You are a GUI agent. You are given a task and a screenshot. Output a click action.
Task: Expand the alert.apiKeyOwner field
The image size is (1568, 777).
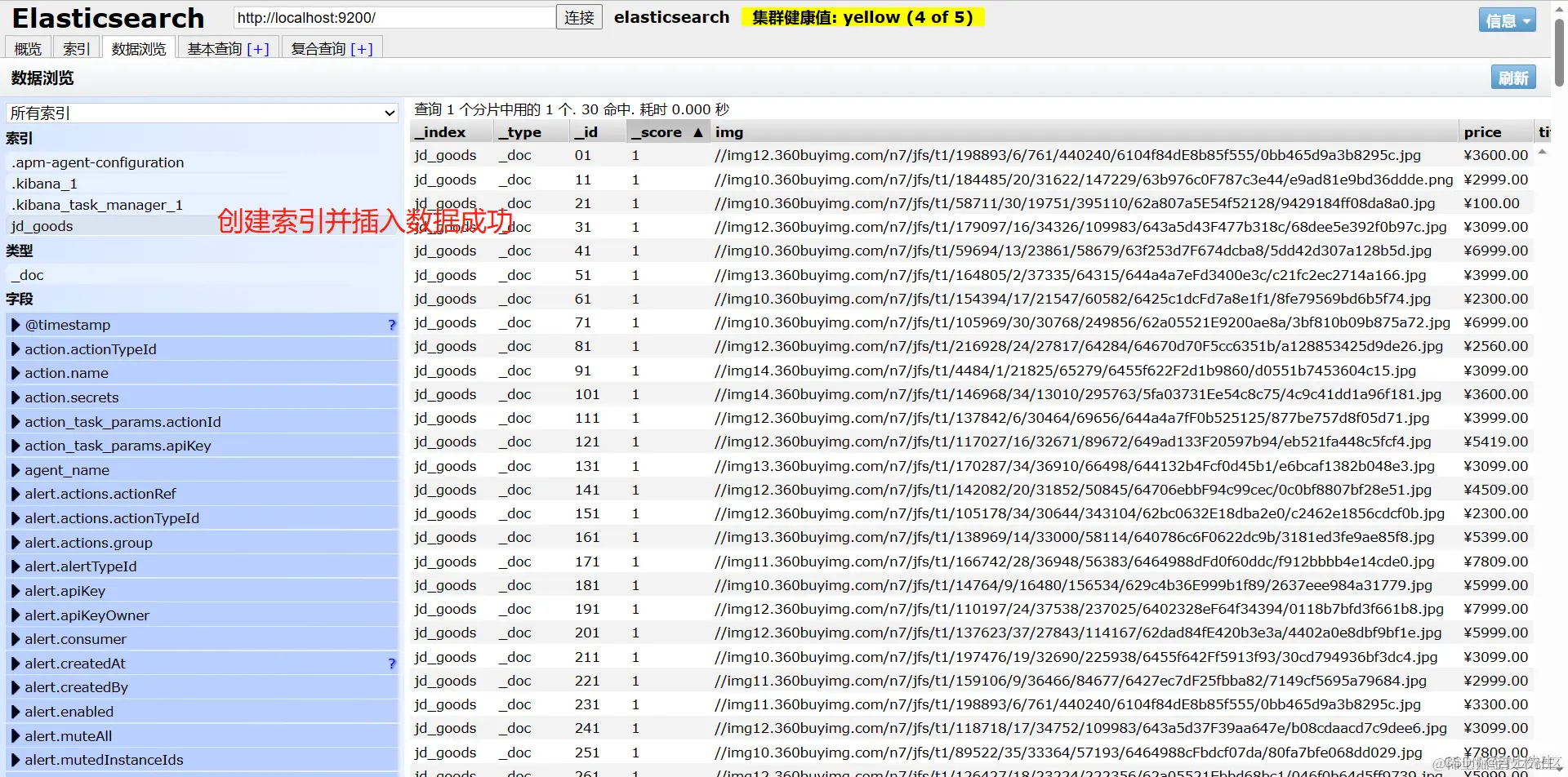point(16,615)
